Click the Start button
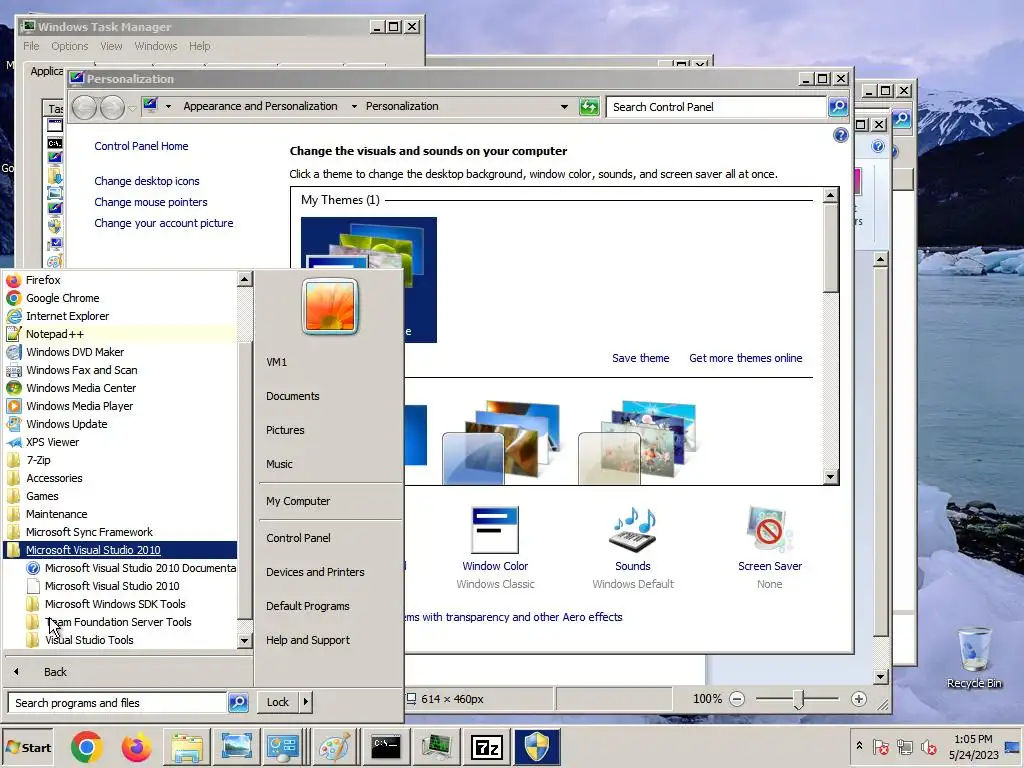The width and height of the screenshot is (1024, 768). (x=27, y=748)
